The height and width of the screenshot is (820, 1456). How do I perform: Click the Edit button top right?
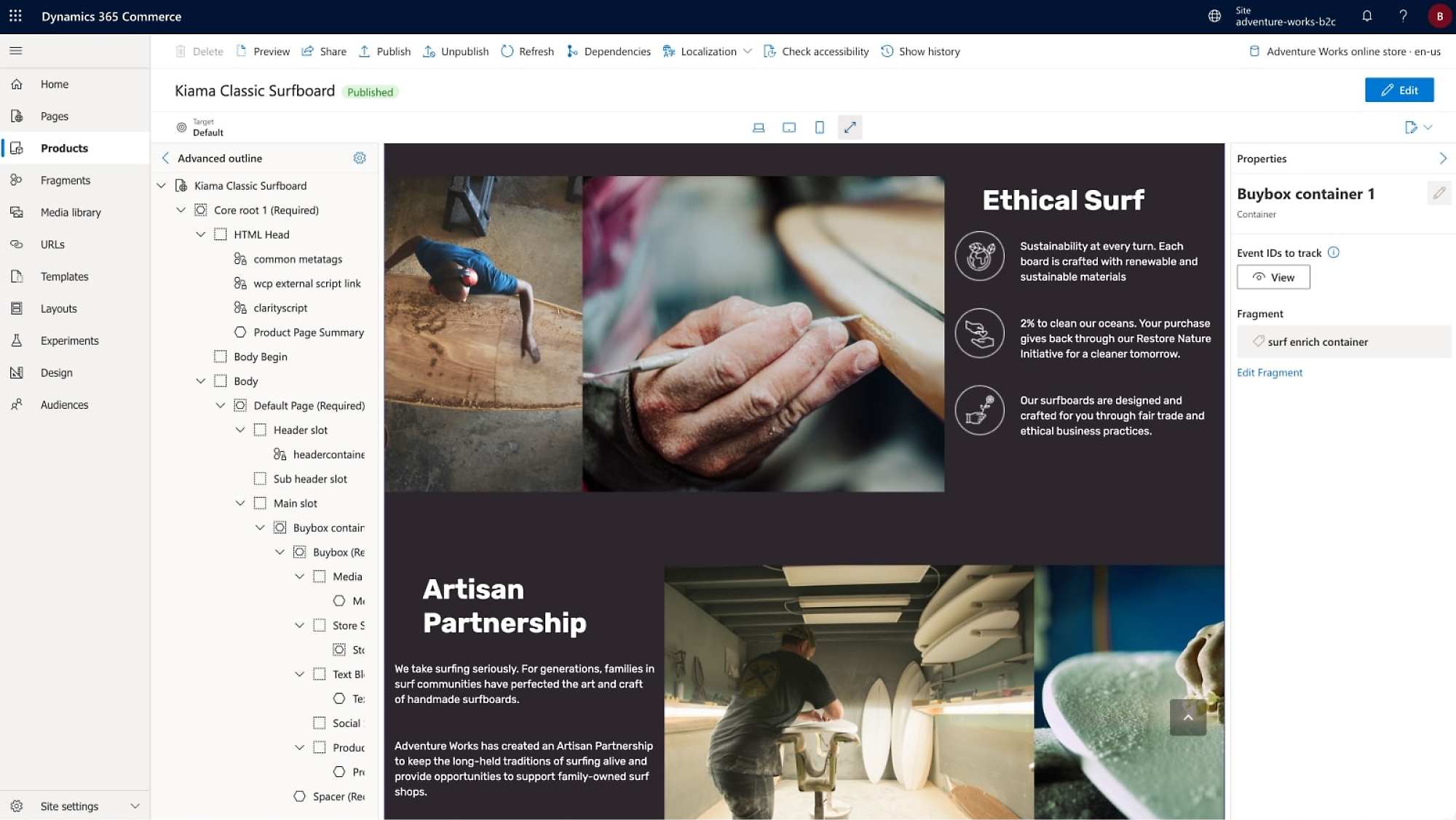(x=1400, y=90)
